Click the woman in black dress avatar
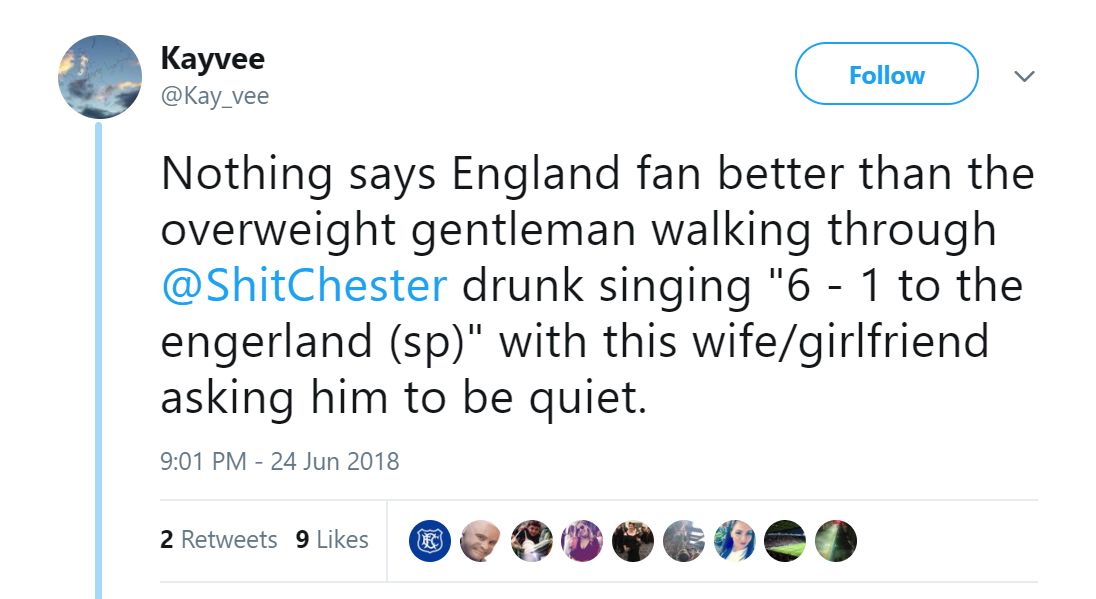Screen dimensions: 1096x599 point(633,540)
